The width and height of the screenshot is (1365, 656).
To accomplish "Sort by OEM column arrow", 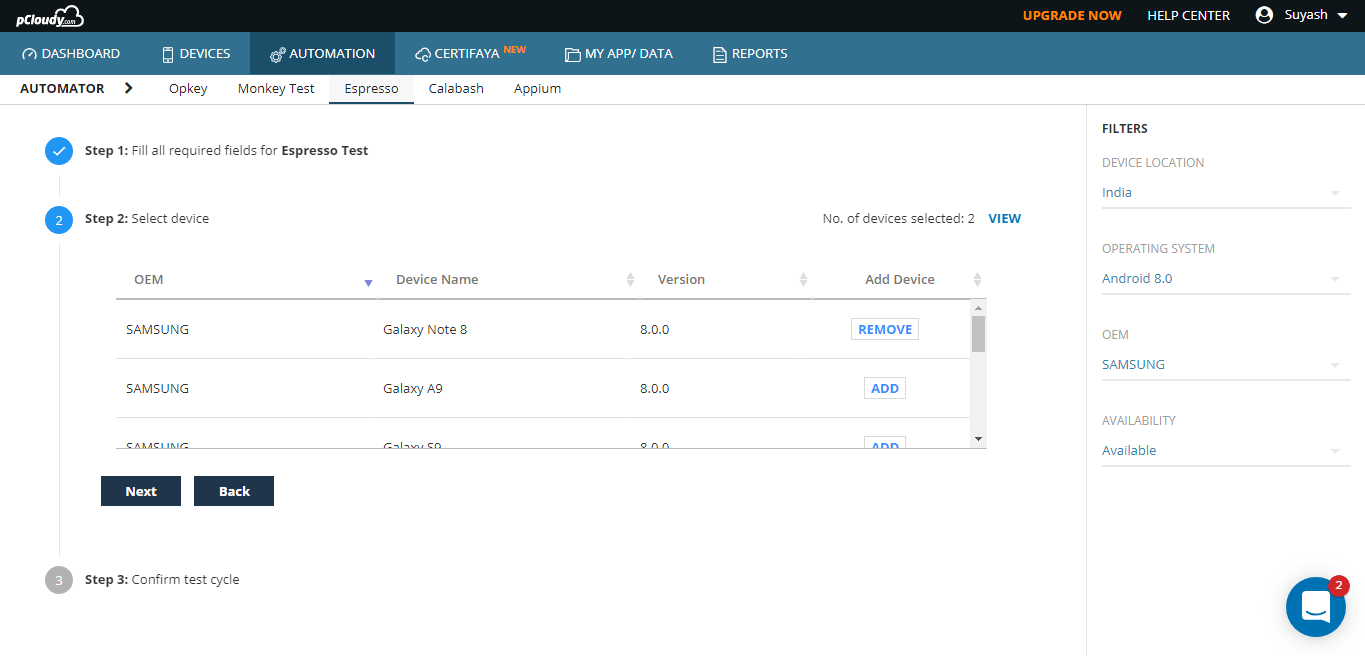I will tap(368, 283).
